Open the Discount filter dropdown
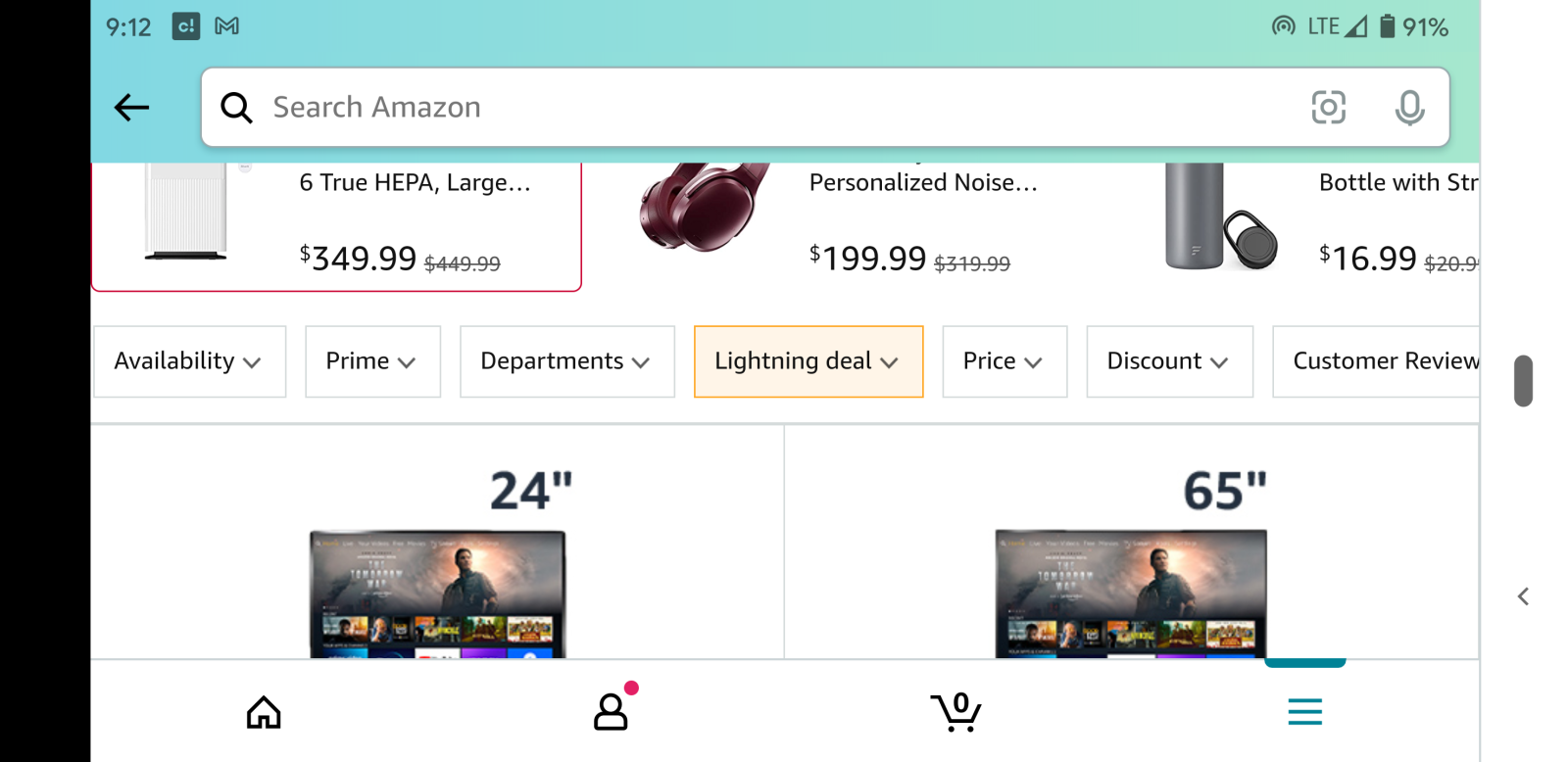This screenshot has height=762, width=1568. 1168,361
